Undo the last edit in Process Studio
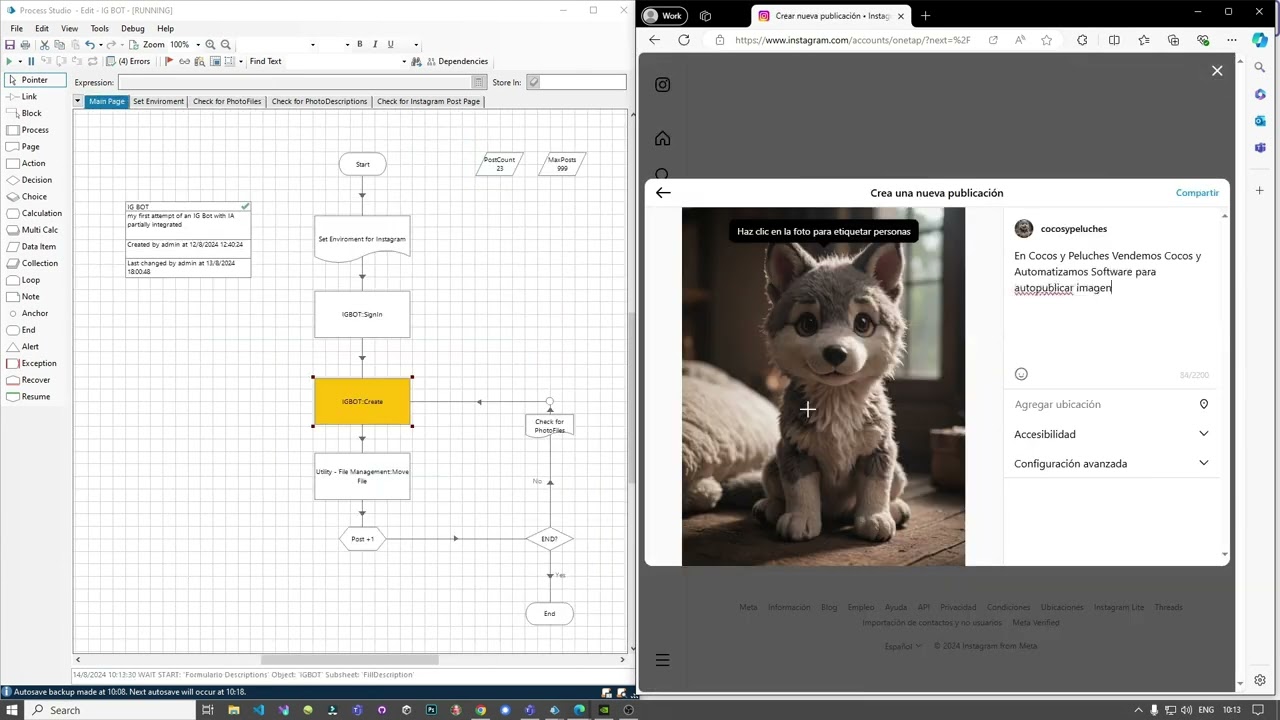Screen dimensions: 1280x720 (x=90, y=45)
